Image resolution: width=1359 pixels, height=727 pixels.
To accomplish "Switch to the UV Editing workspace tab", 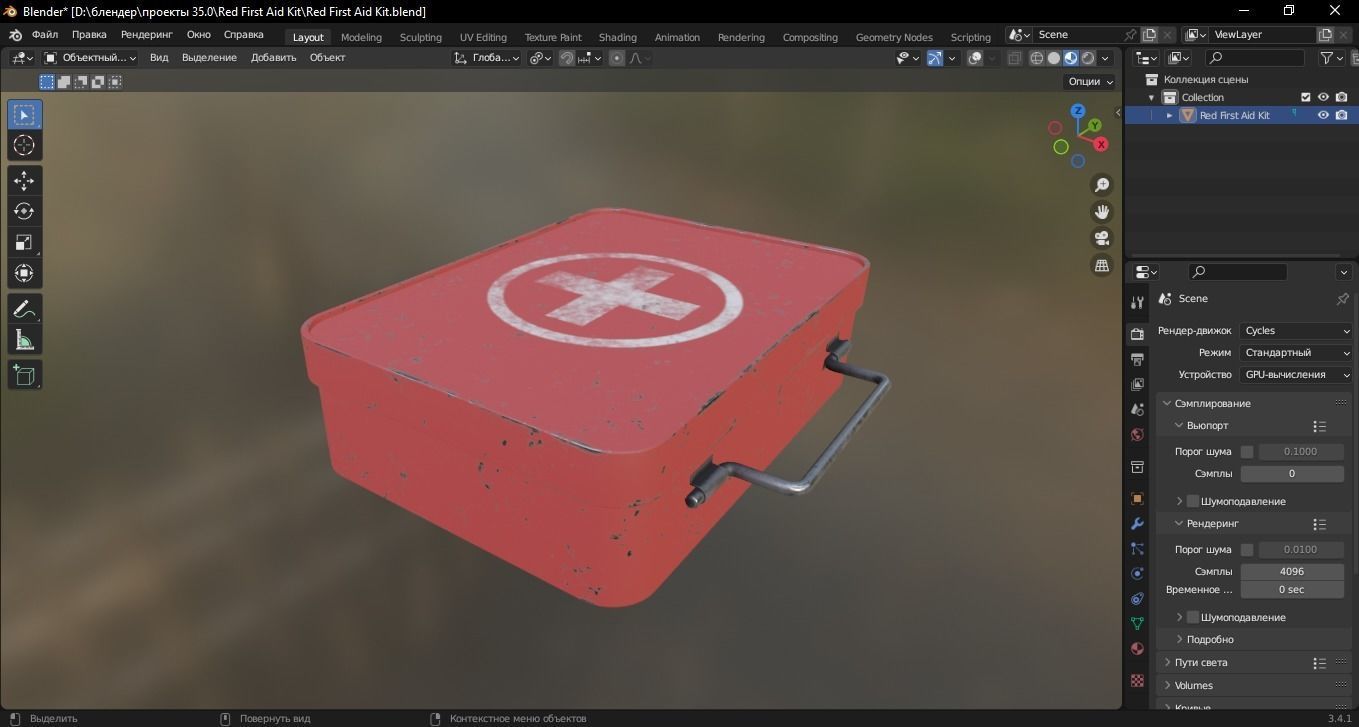I will tap(483, 37).
